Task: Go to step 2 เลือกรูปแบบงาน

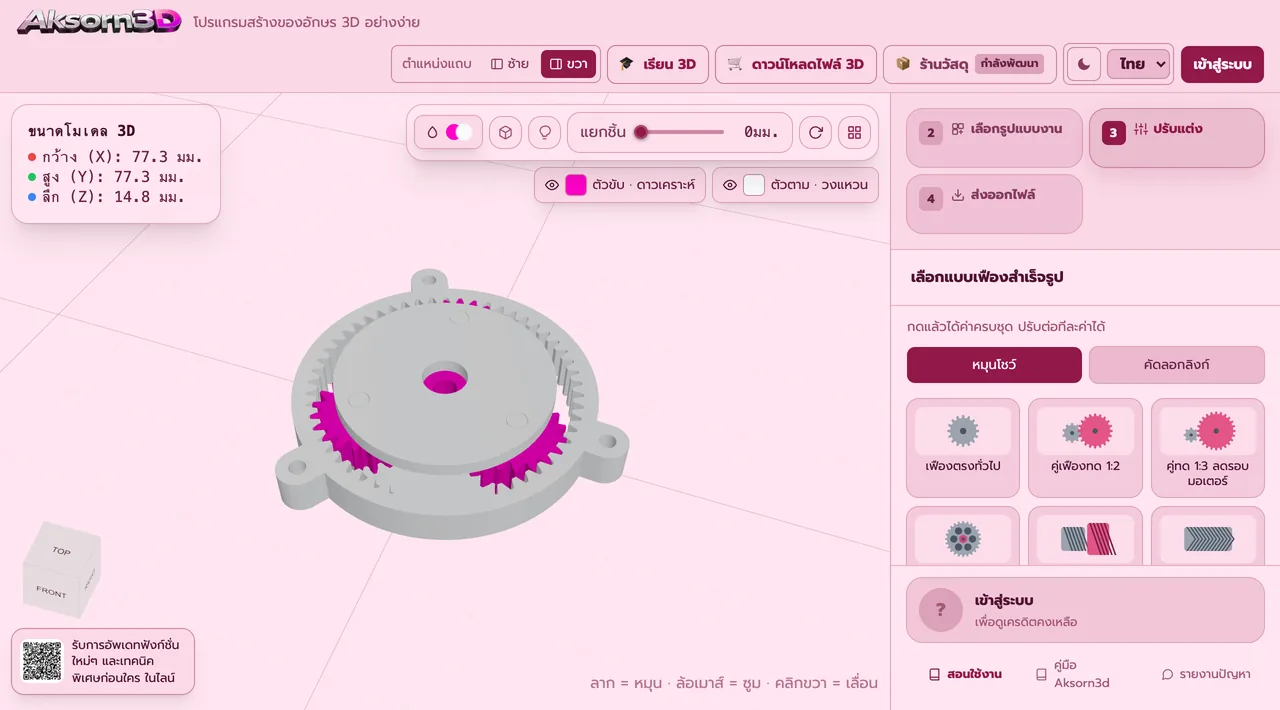Action: pos(994,138)
